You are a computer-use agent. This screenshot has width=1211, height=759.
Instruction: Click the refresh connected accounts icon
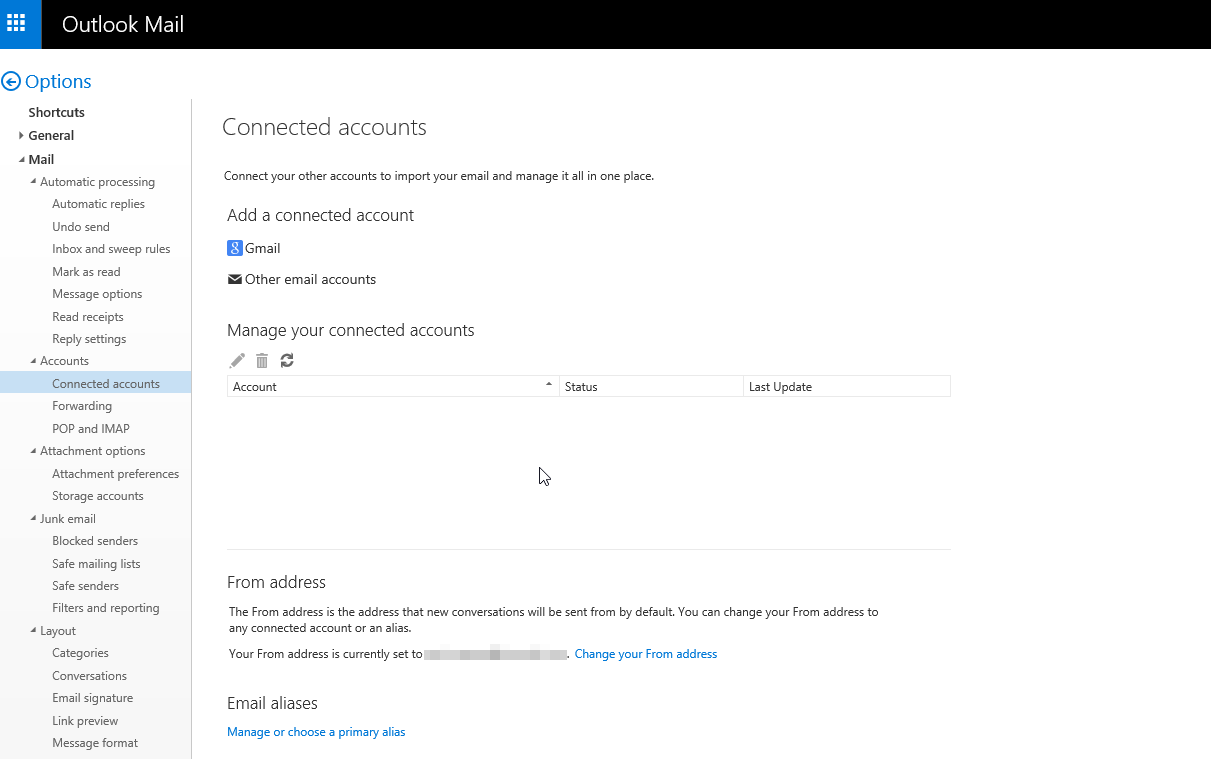pos(287,360)
